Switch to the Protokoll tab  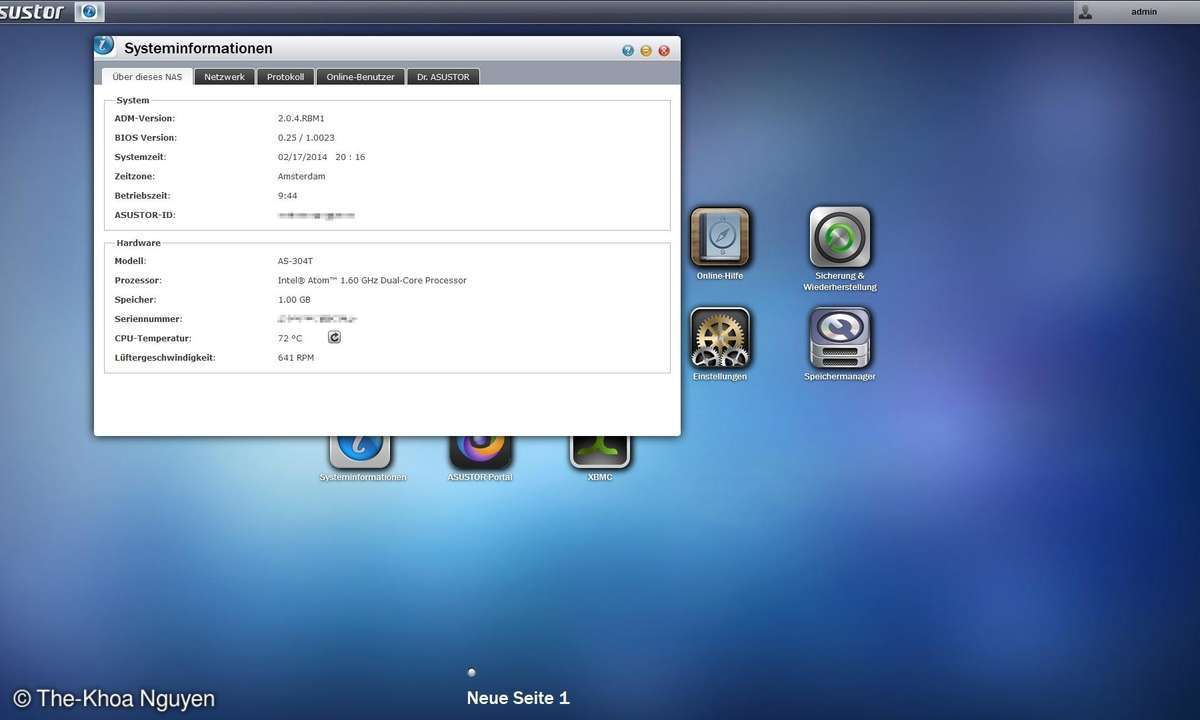286,77
